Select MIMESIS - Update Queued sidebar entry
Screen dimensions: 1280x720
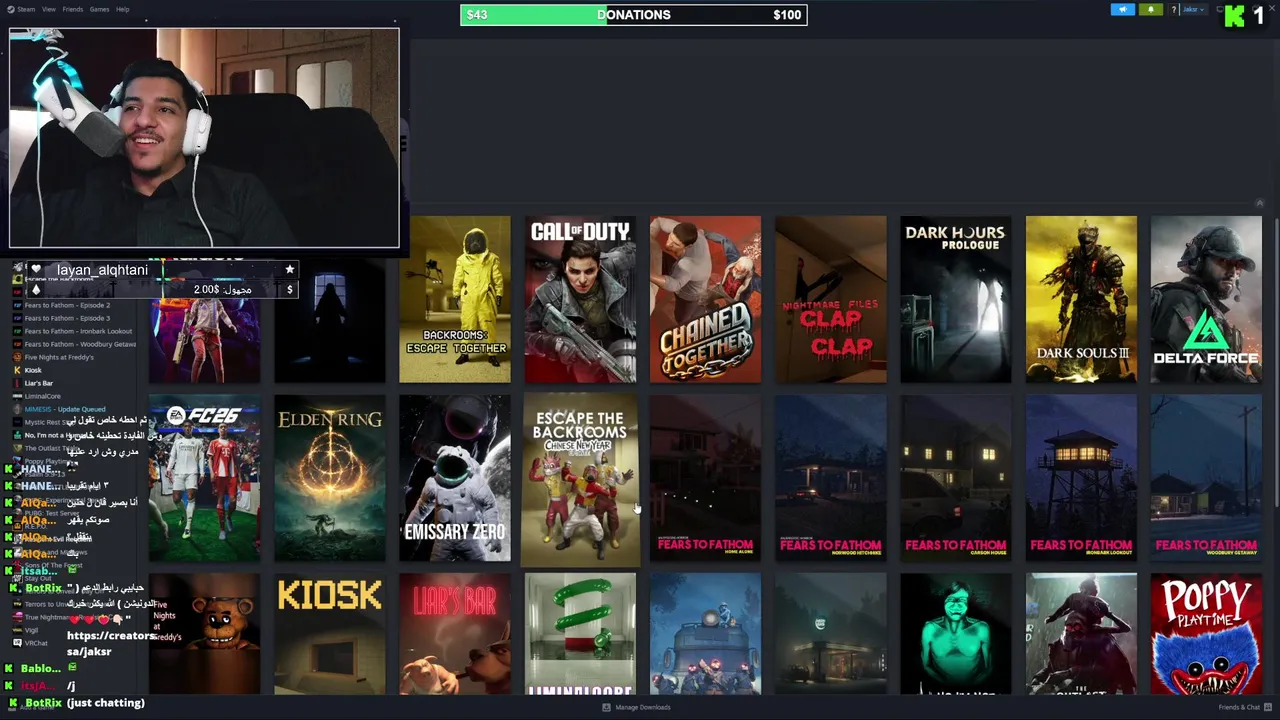(x=65, y=409)
